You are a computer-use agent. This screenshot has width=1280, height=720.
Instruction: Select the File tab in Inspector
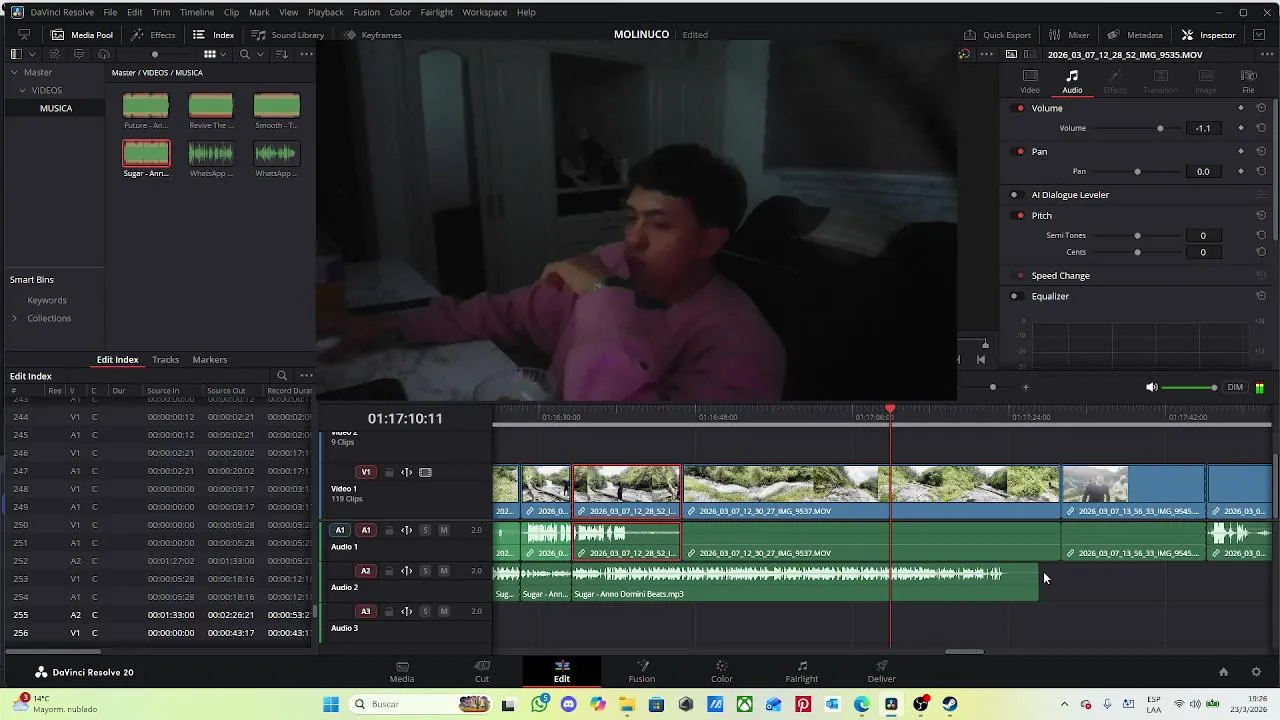click(1248, 82)
